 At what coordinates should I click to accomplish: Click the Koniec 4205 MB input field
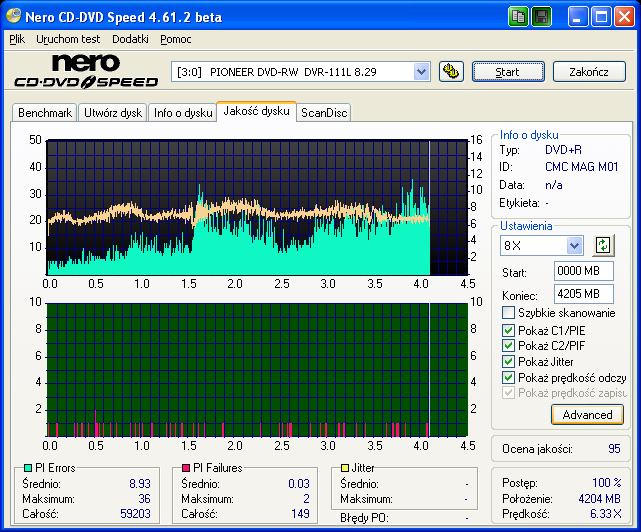tap(584, 294)
